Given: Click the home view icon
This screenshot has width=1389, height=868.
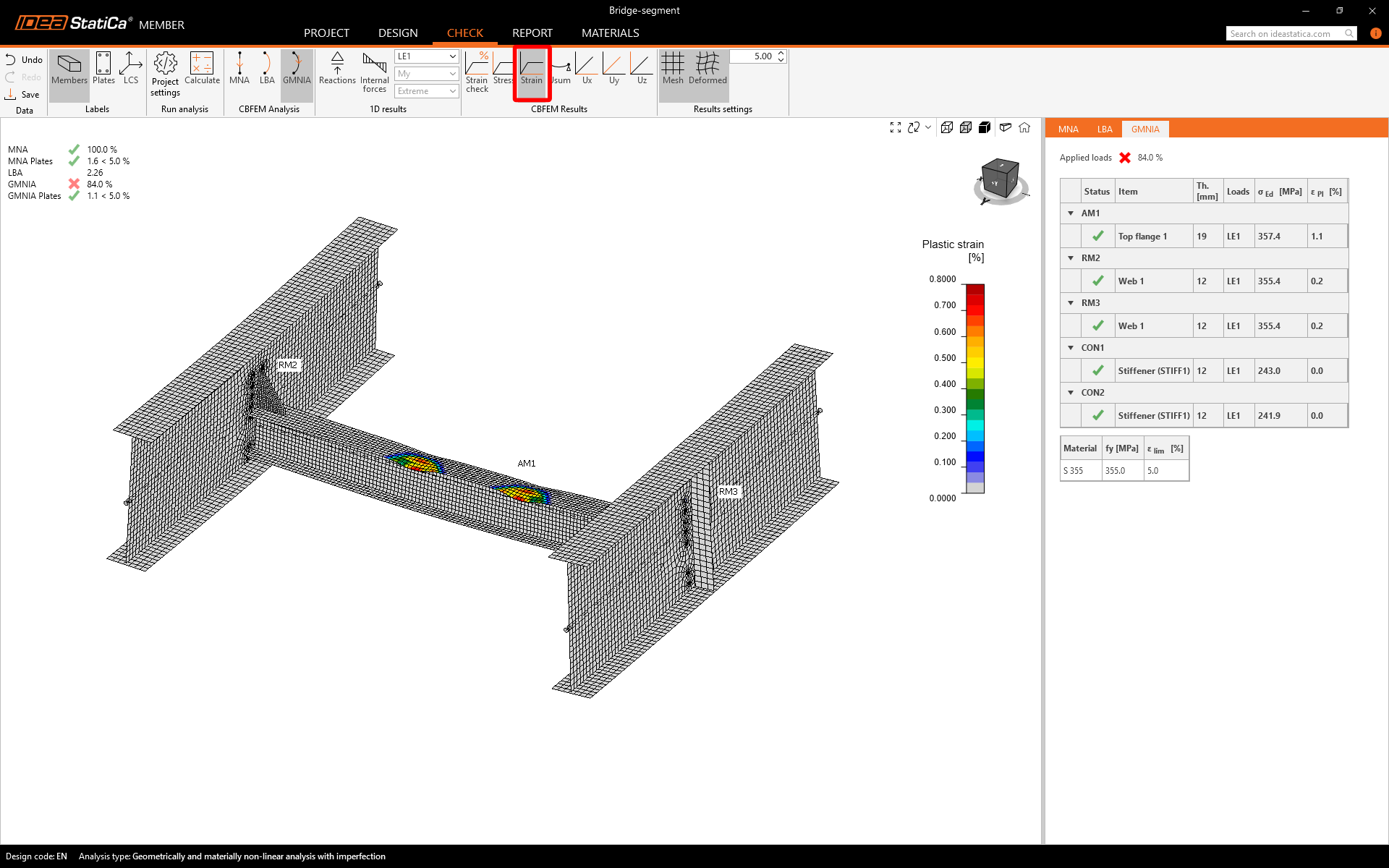Looking at the screenshot, I should pos(1024,127).
